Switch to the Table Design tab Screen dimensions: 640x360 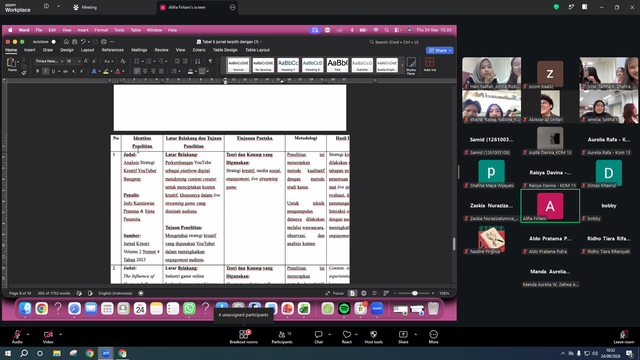pos(225,50)
